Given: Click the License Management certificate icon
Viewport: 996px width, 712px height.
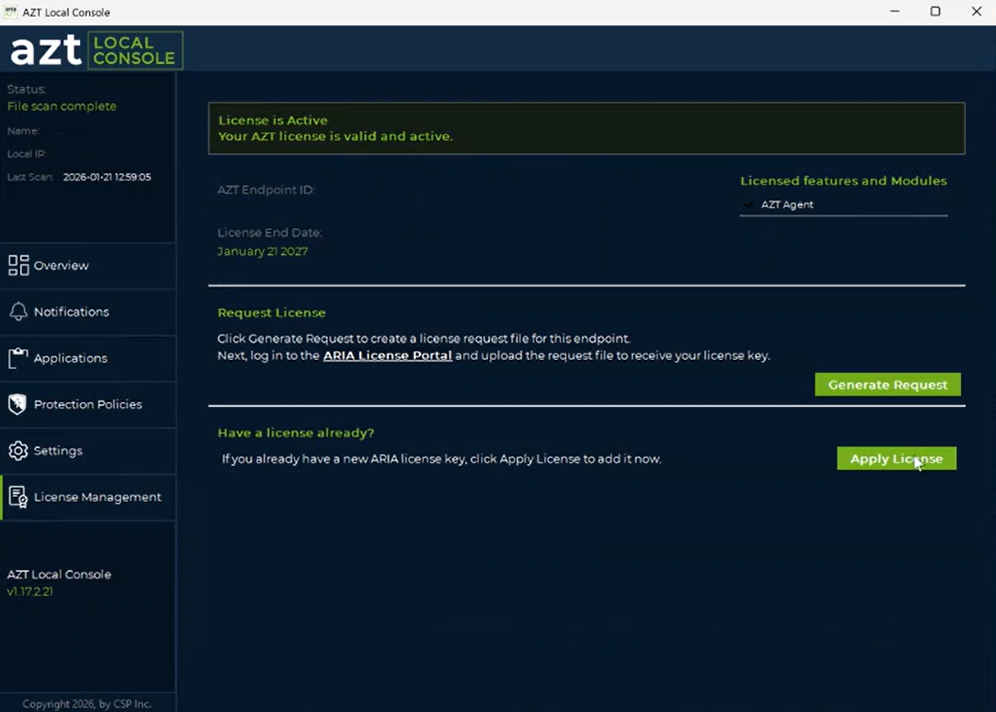Looking at the screenshot, I should (x=18, y=497).
